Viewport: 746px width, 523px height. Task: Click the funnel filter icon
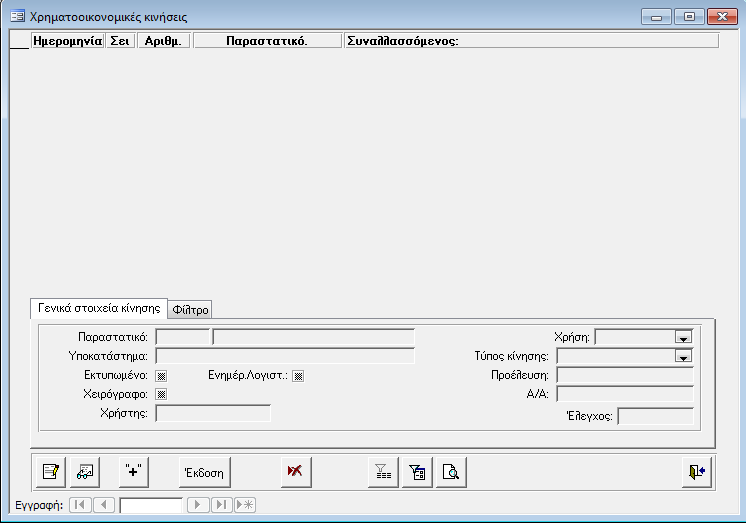(x=381, y=471)
